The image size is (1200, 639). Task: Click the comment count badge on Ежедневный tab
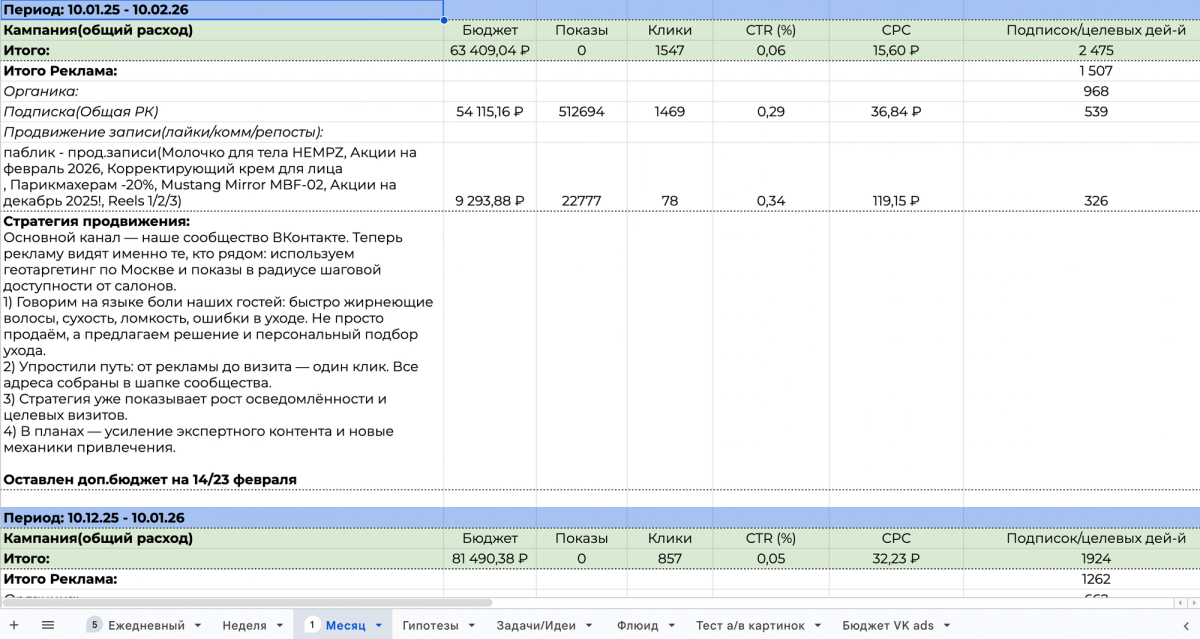[95, 625]
